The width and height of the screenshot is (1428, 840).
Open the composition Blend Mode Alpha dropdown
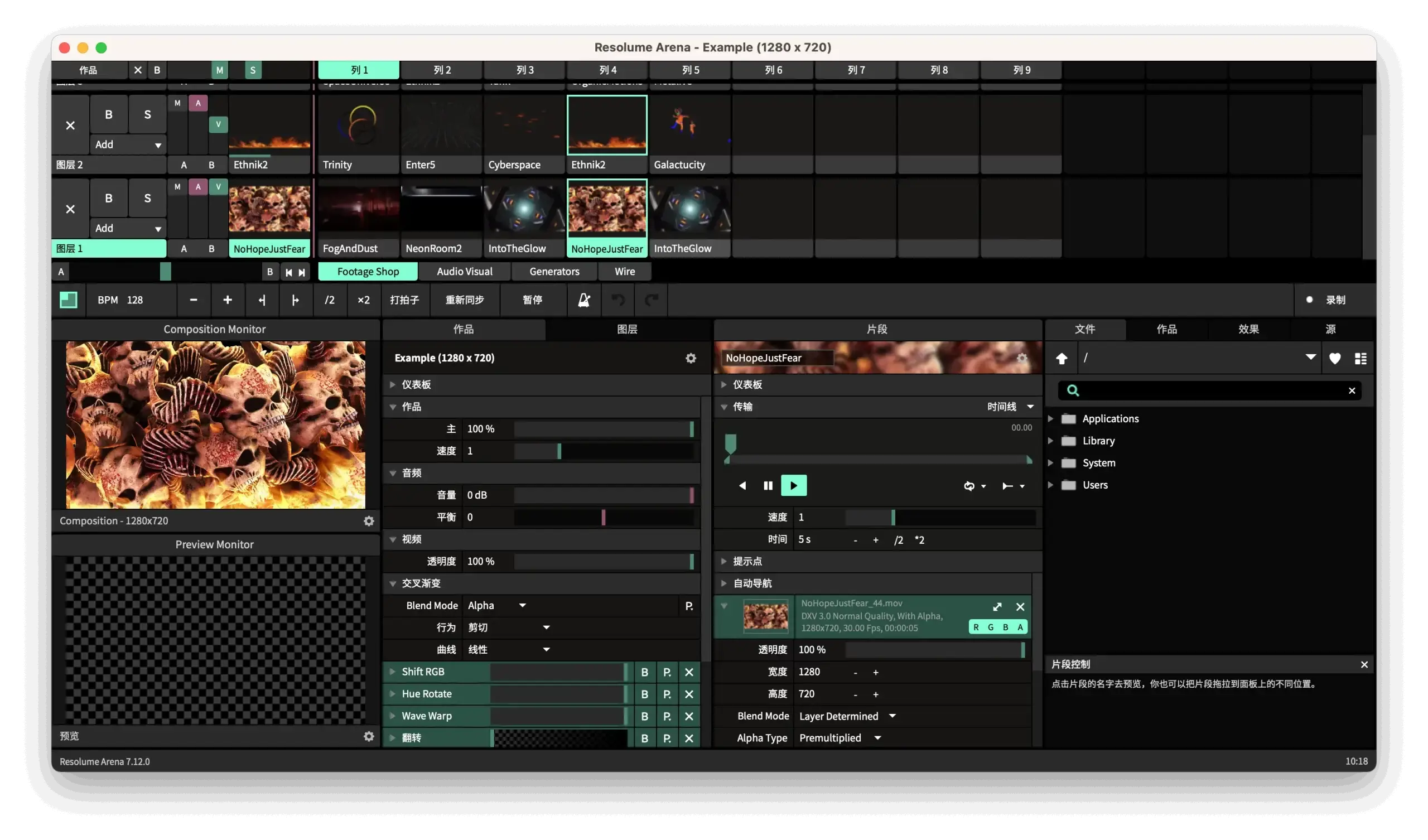pos(498,606)
